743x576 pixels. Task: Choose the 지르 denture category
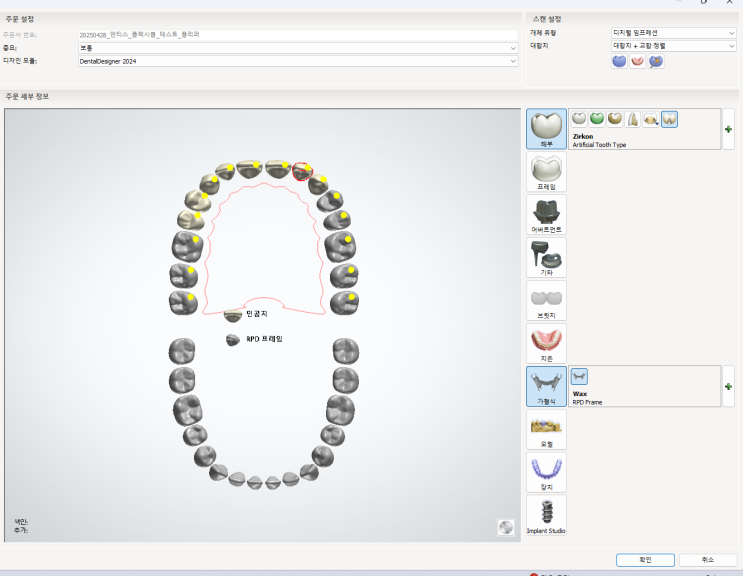coord(546,343)
